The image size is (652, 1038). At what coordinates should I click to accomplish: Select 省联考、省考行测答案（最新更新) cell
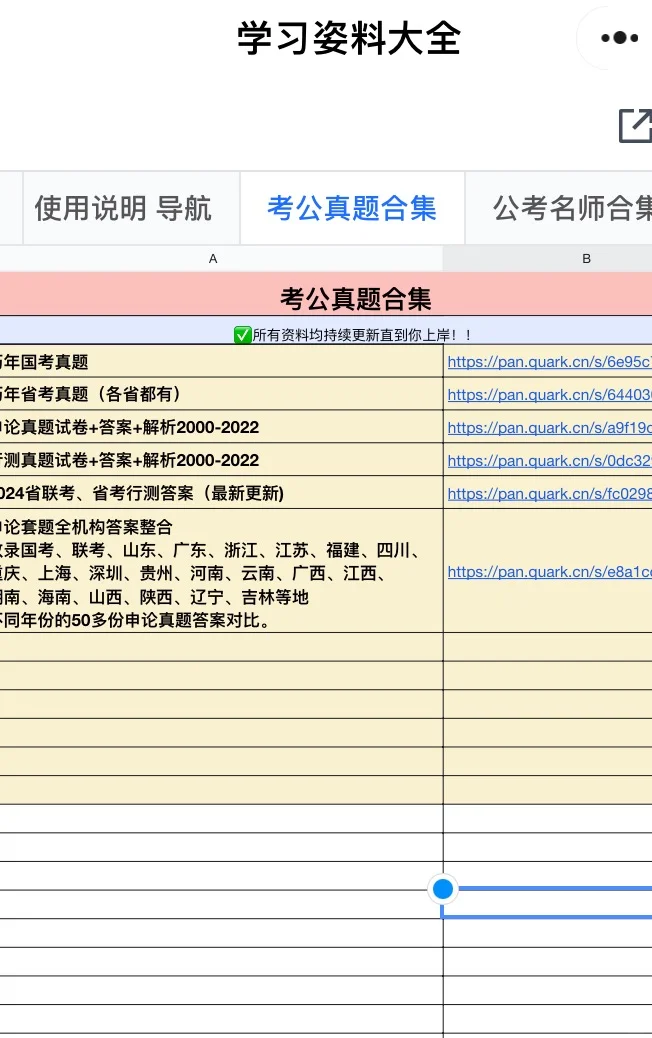[x=221, y=493]
